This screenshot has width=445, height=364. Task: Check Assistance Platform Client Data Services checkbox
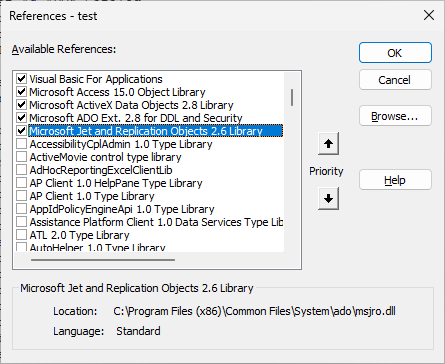click(x=21, y=222)
